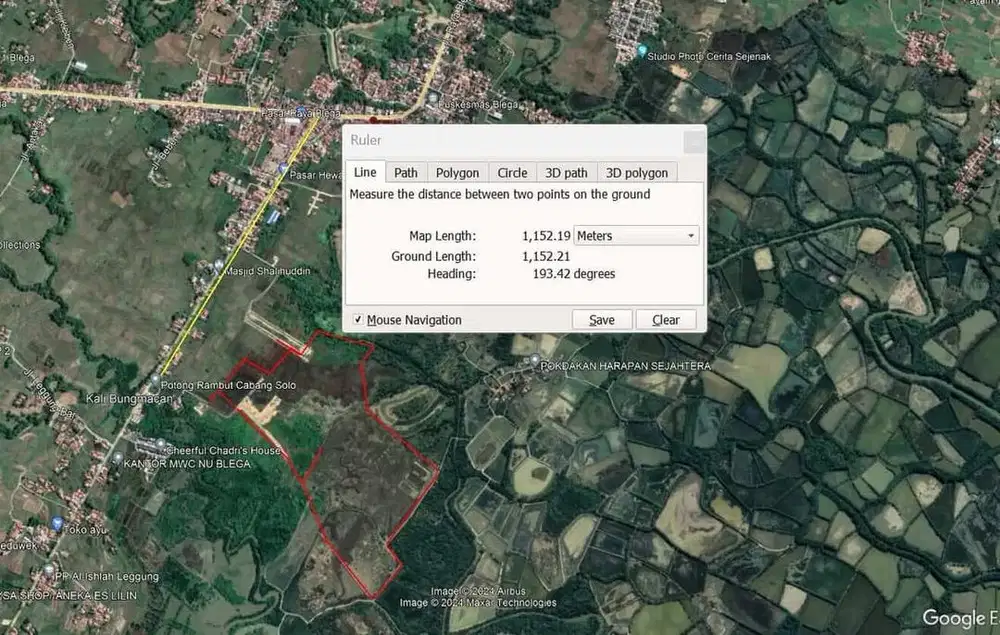Viewport: 1000px width, 635px height.
Task: Switch to the 3D polygon tab
Action: pyautogui.click(x=636, y=173)
